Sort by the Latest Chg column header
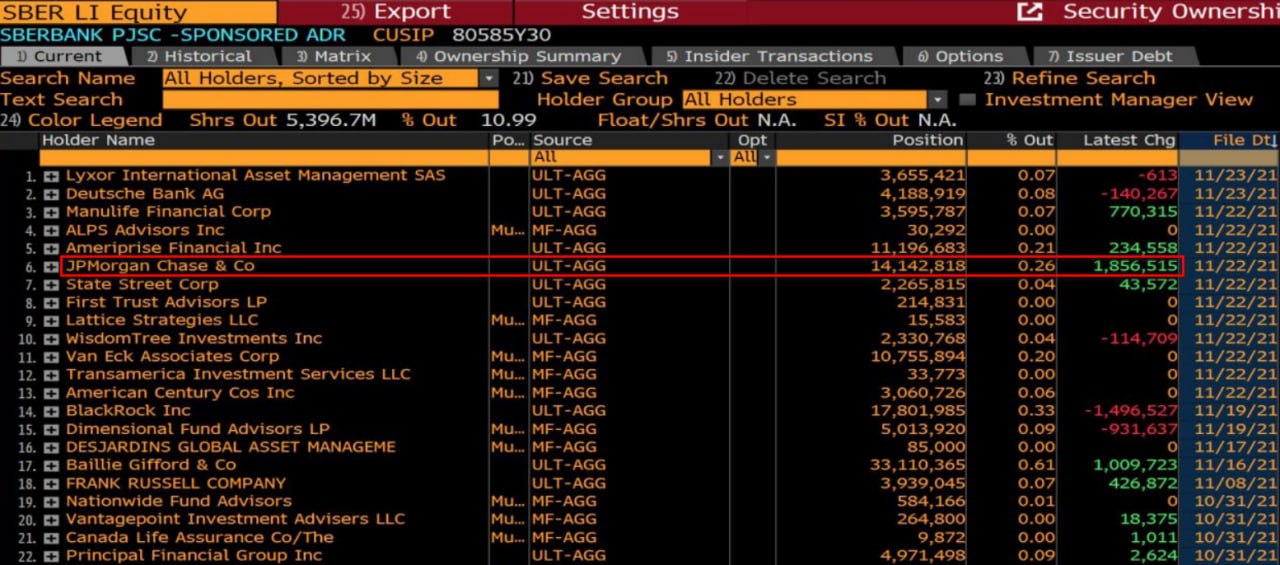This screenshot has width=1280, height=565. click(1130, 140)
